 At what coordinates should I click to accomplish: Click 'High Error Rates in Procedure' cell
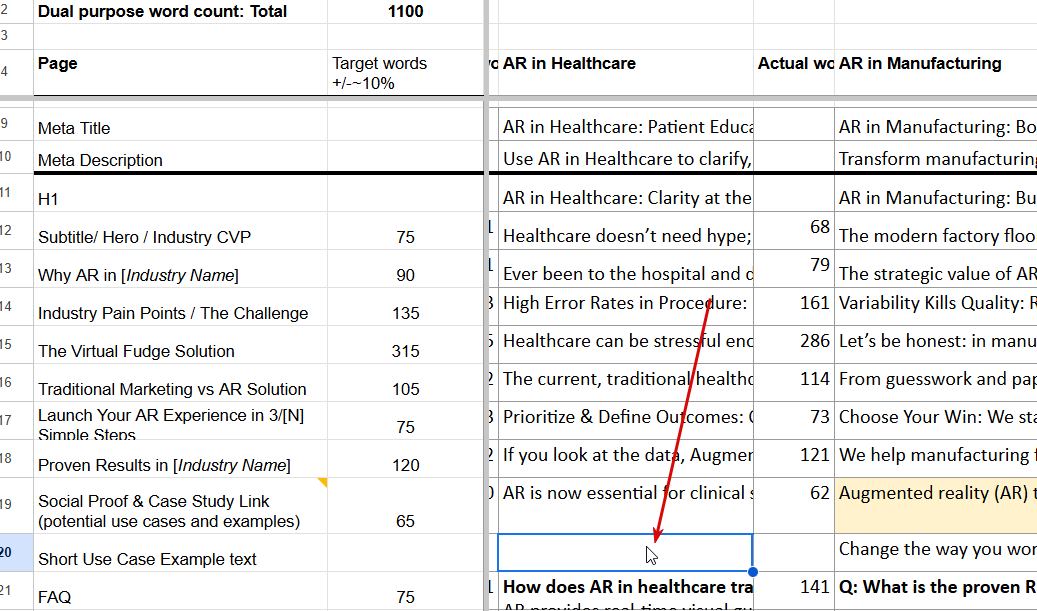pos(626,307)
